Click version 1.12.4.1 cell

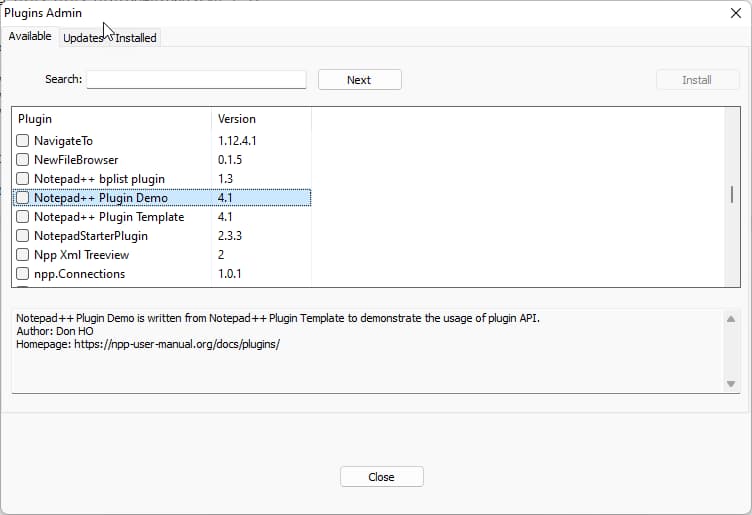pyautogui.click(x=237, y=140)
